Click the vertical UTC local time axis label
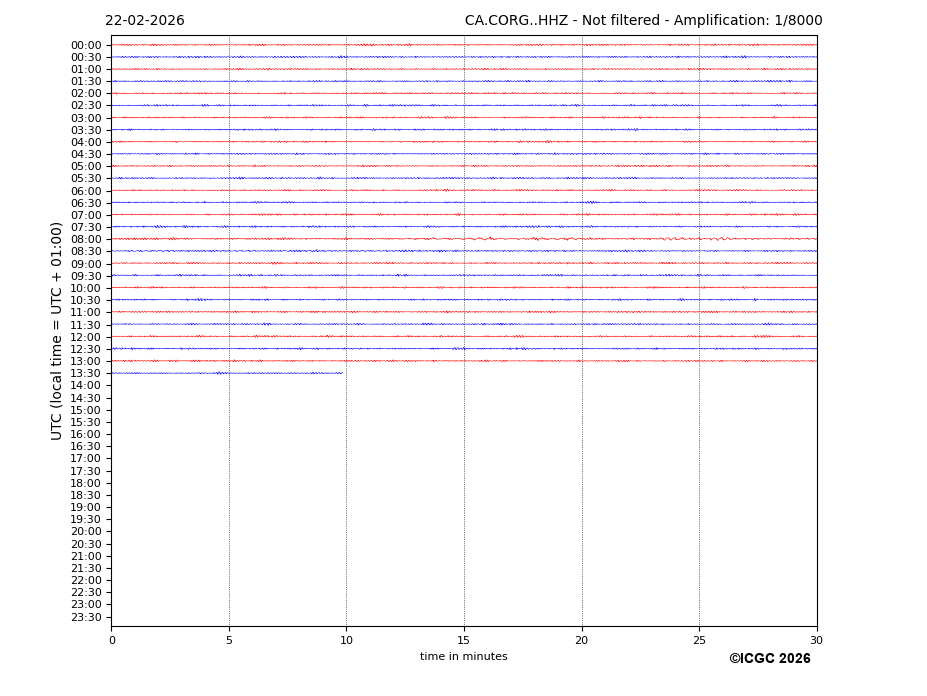 [x=58, y=331]
